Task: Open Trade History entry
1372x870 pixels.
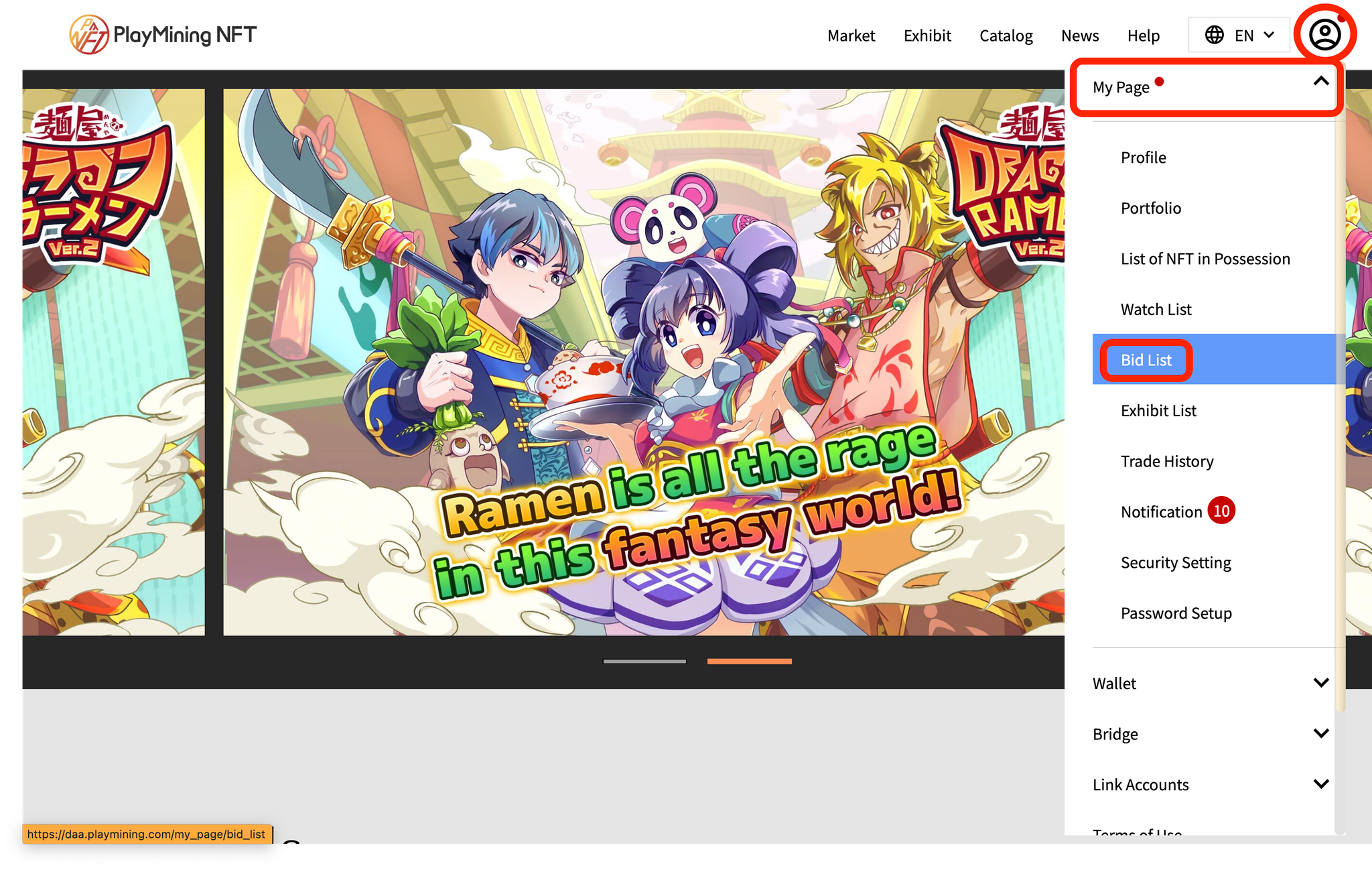Action: pos(1166,461)
